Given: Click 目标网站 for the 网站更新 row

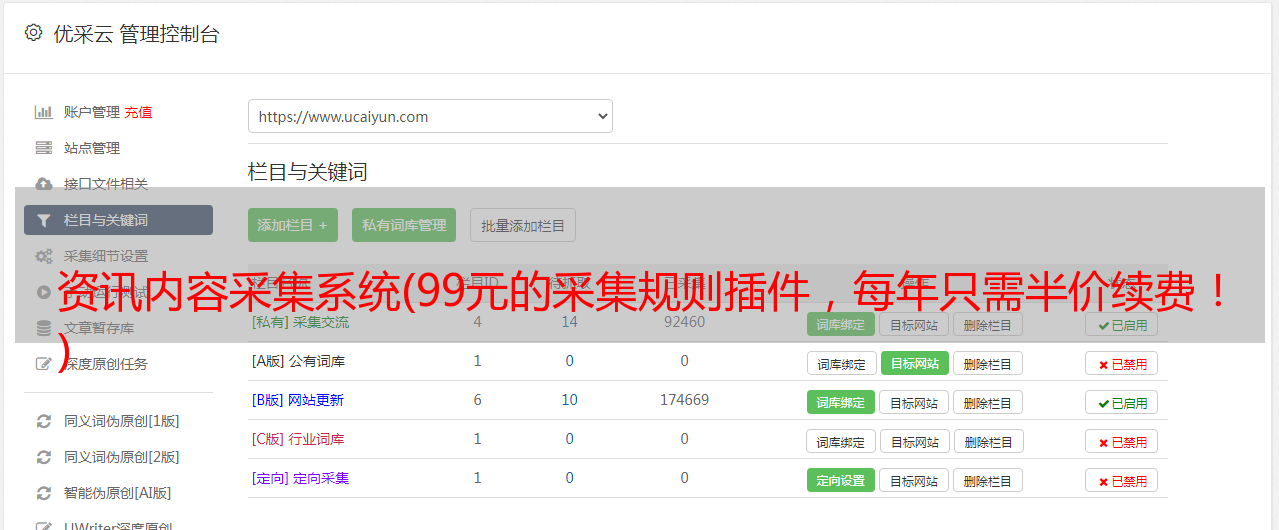Looking at the screenshot, I should [914, 403].
